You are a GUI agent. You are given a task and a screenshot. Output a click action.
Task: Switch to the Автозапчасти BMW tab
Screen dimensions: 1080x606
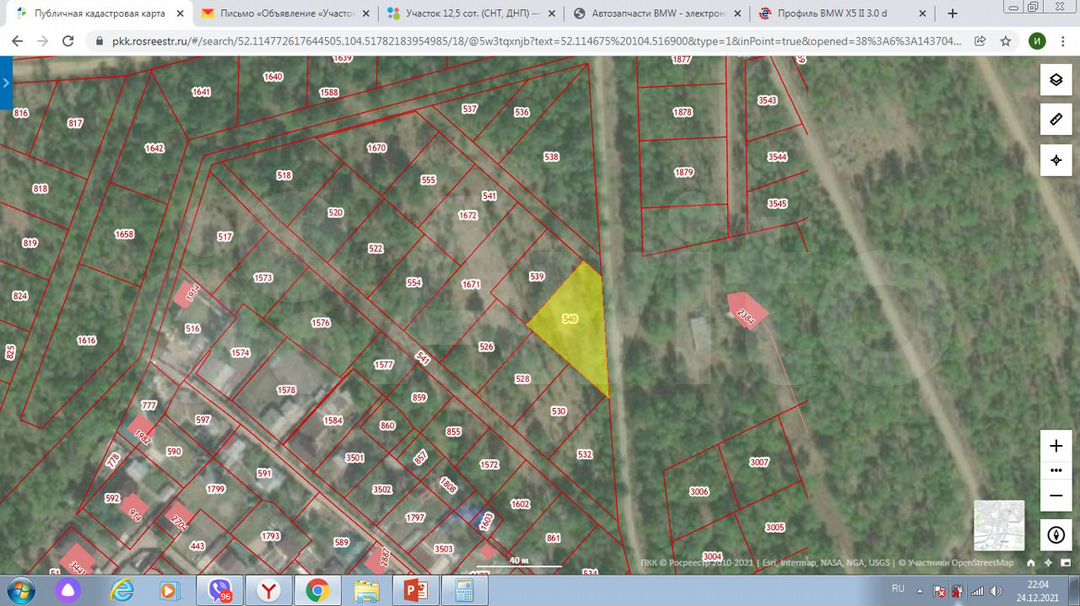[x=655, y=14]
